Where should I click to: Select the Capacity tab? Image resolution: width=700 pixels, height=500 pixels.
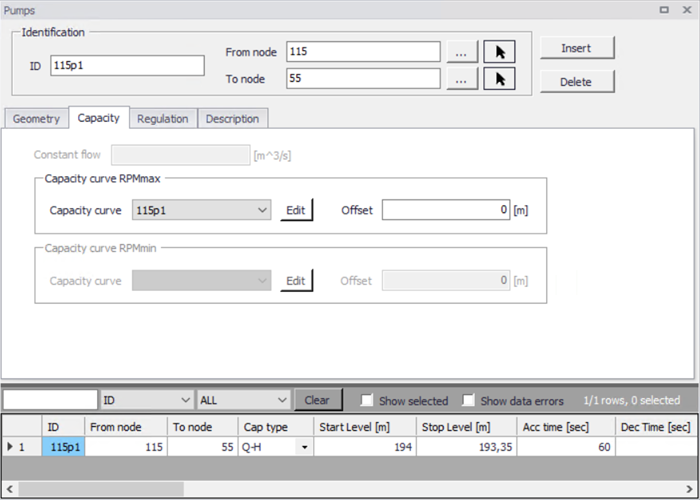(99, 118)
